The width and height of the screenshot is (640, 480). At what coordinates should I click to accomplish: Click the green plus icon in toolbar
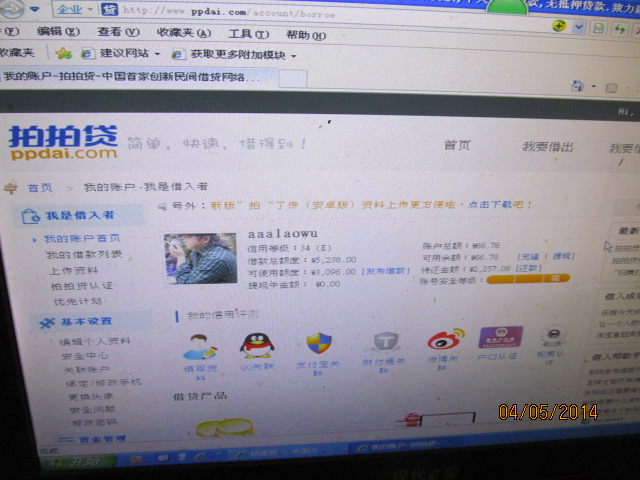click(559, 26)
